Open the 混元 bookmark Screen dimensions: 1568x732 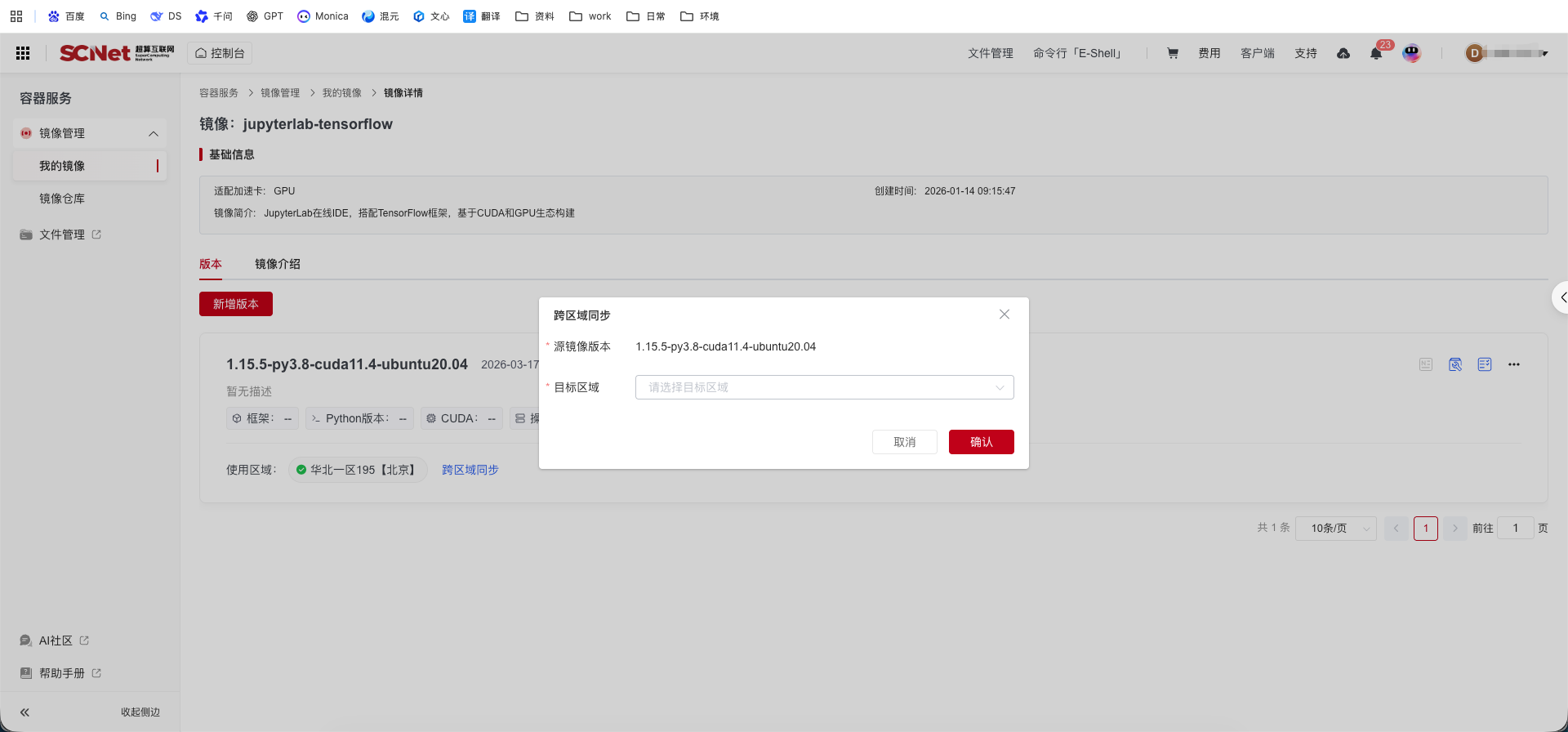pos(381,16)
